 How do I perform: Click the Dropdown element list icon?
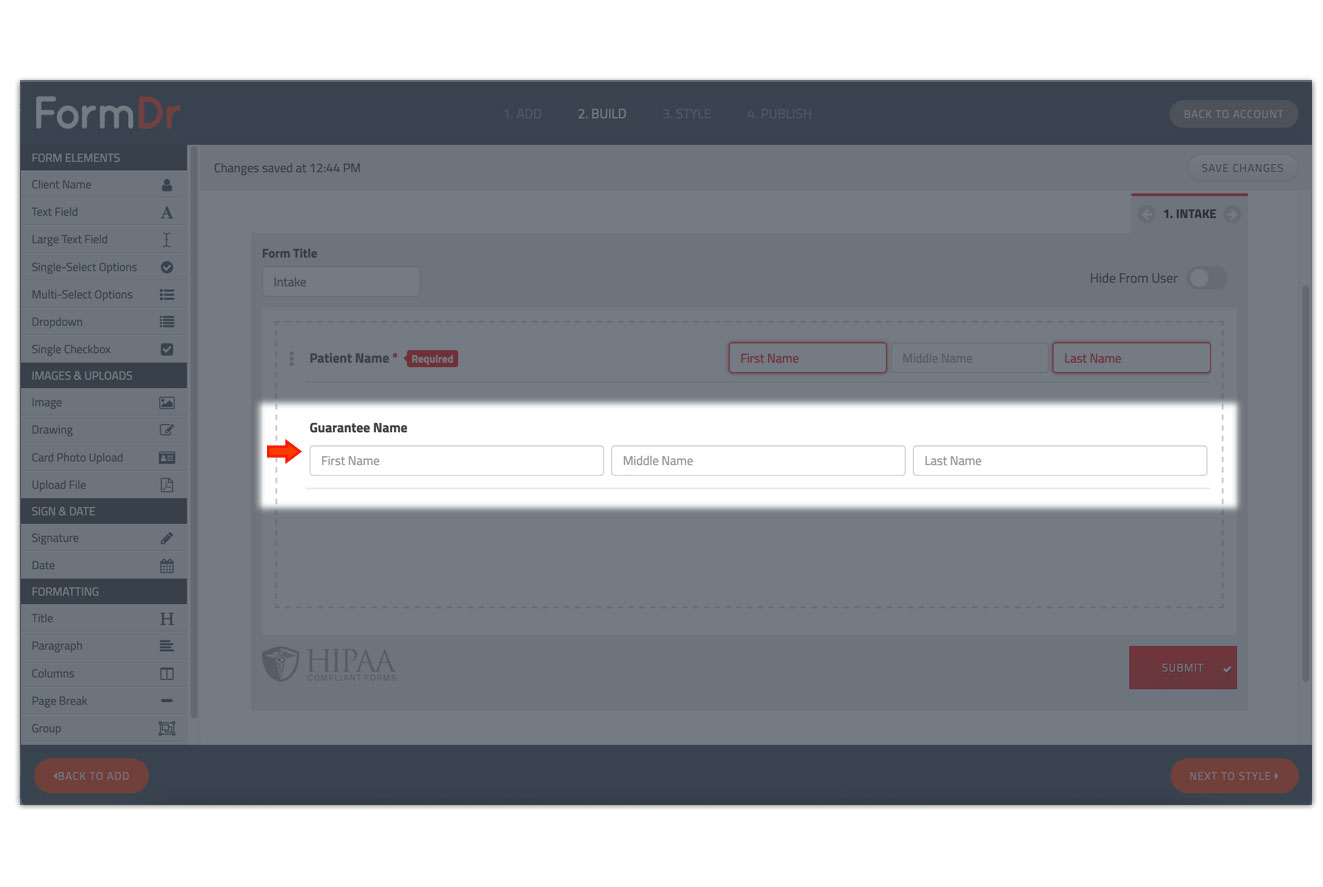(x=167, y=322)
